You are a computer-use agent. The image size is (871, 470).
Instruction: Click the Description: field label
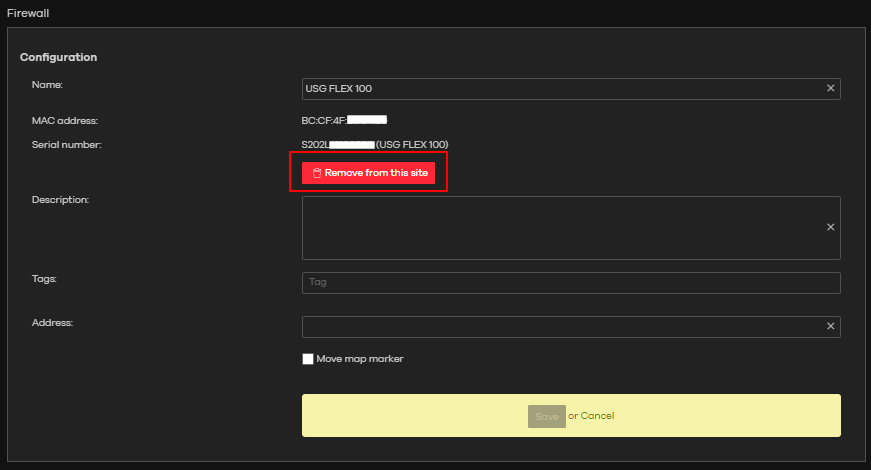(60, 200)
